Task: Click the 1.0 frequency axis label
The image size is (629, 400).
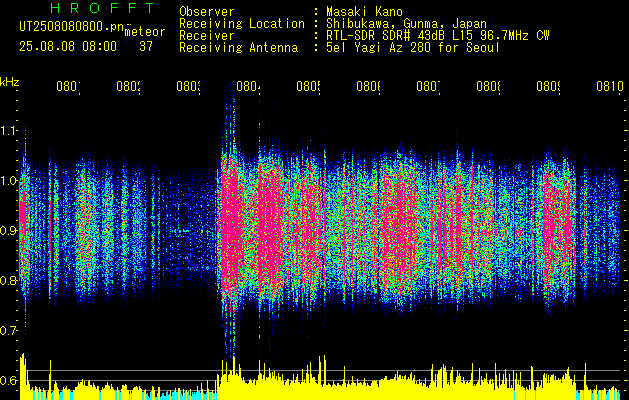Action: click(8, 181)
